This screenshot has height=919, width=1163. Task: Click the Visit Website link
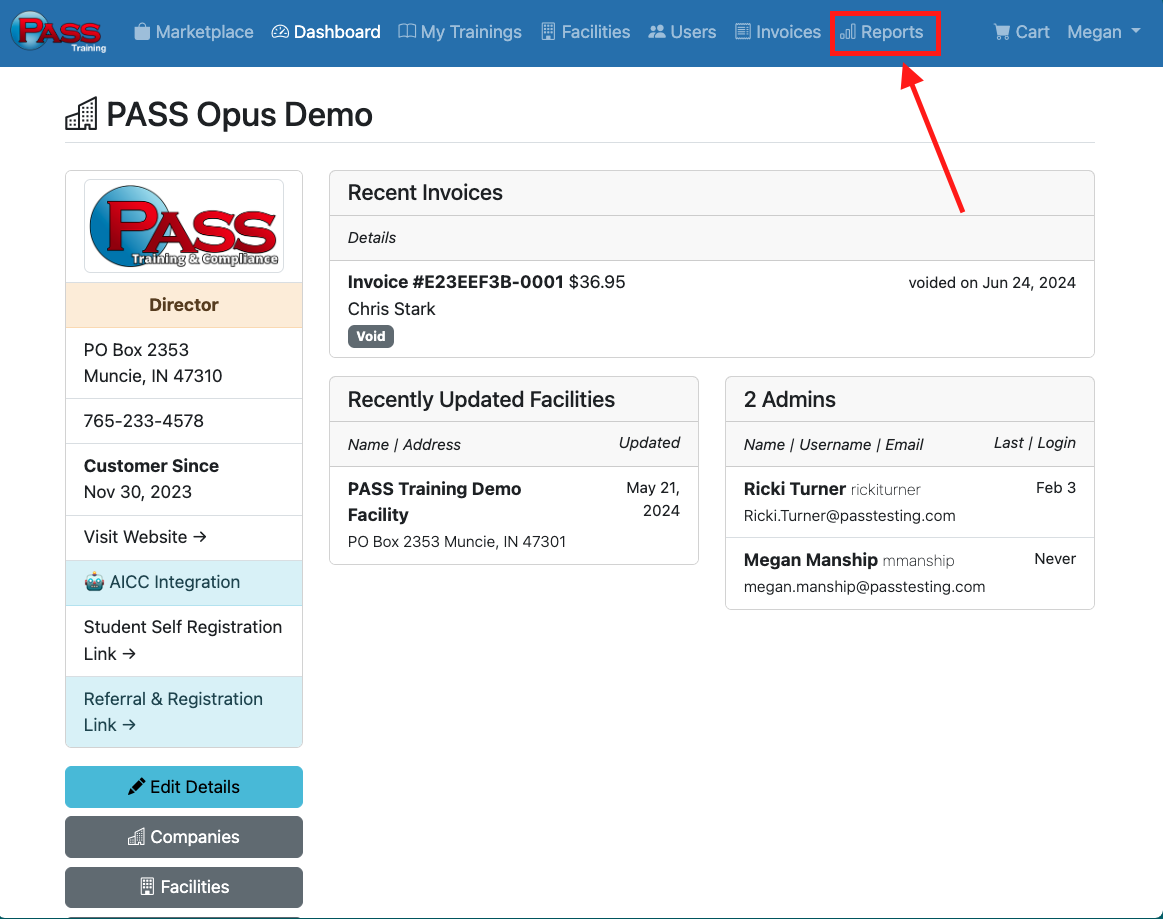pyautogui.click(x=145, y=537)
